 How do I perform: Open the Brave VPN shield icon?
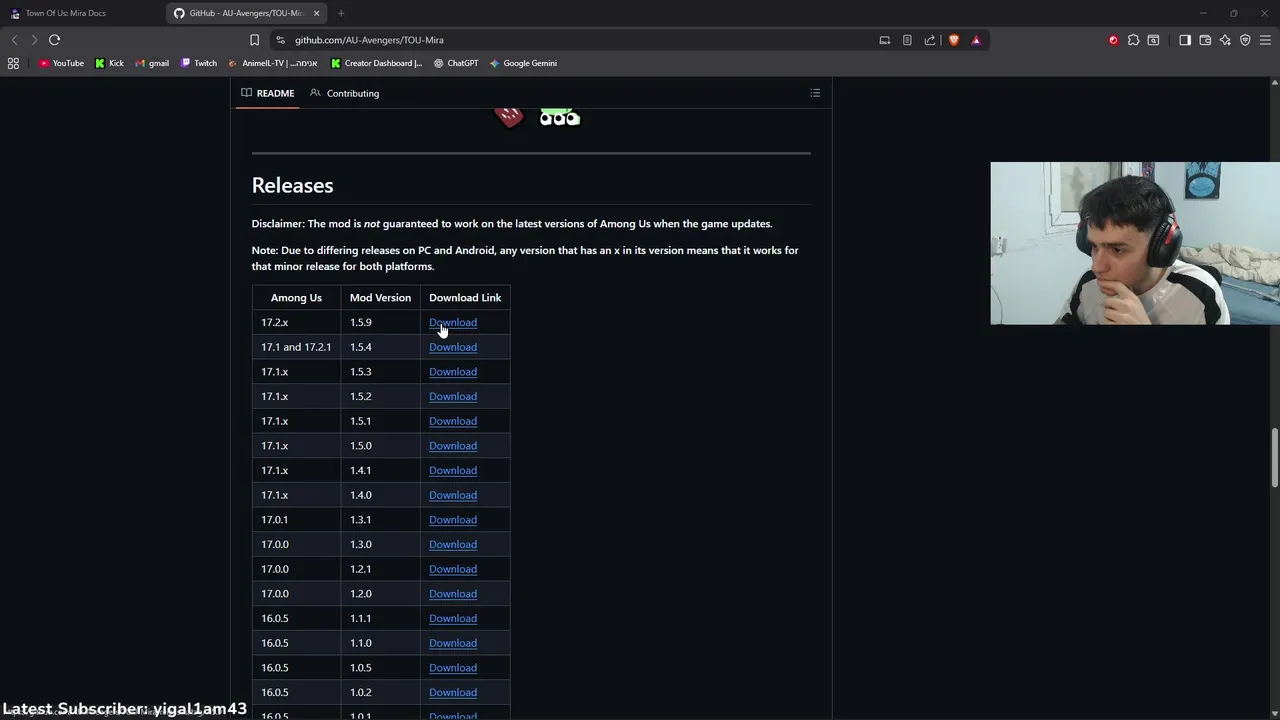point(1245,40)
